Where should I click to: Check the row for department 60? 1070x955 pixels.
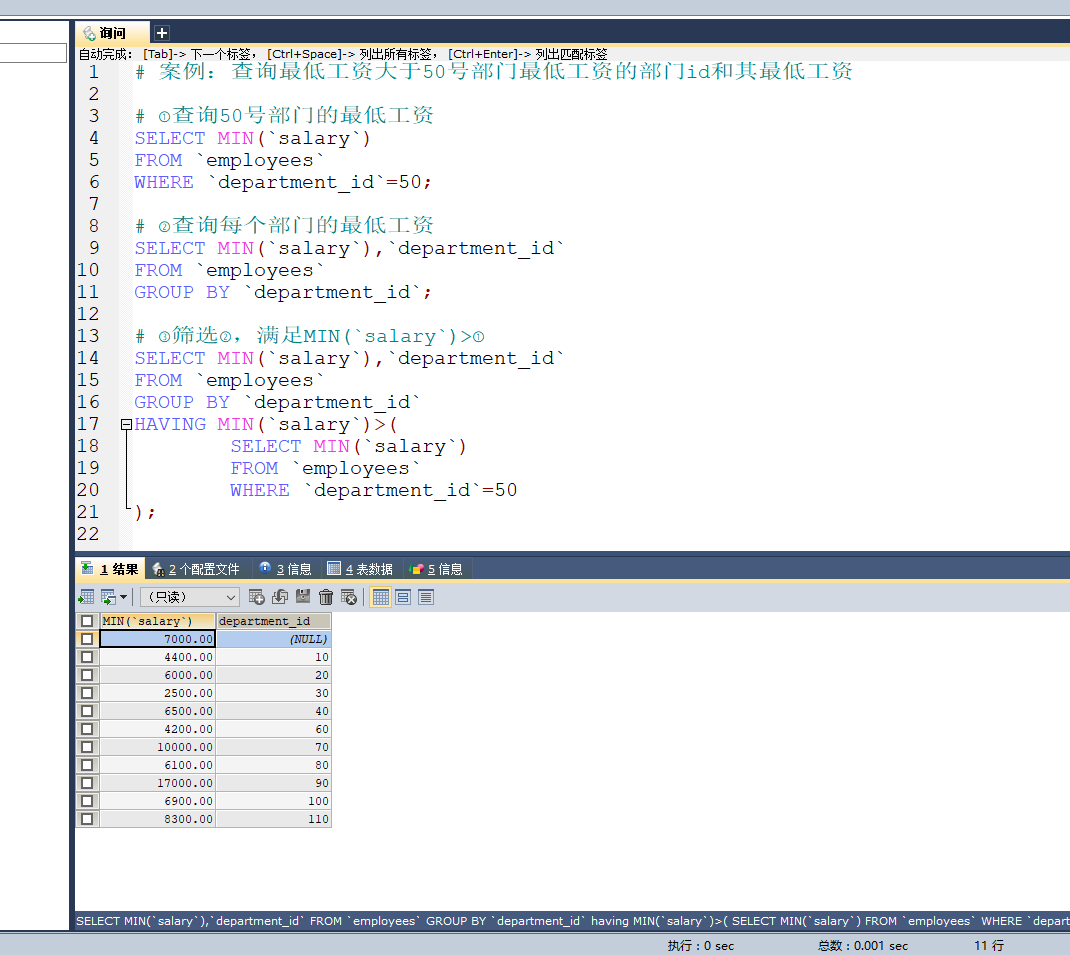87,729
